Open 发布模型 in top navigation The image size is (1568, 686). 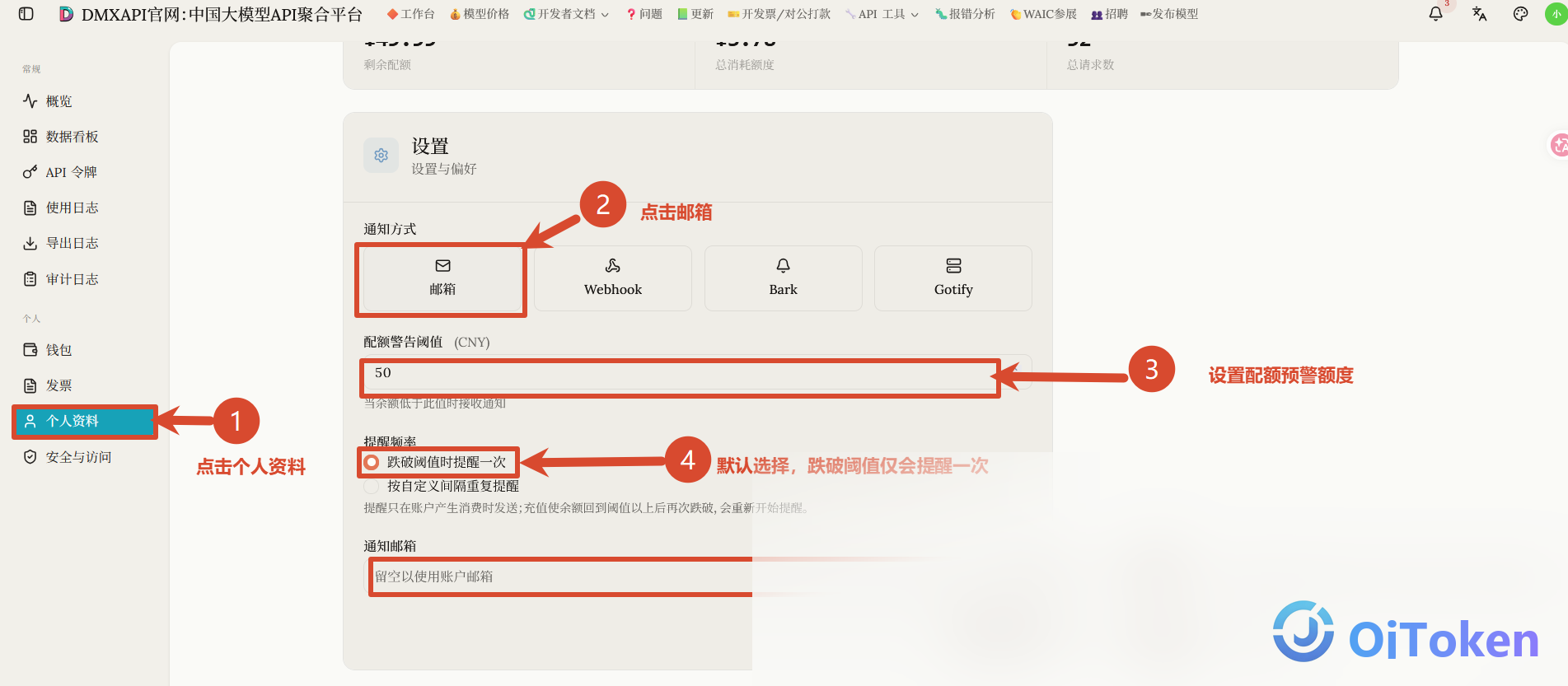coord(1169,14)
